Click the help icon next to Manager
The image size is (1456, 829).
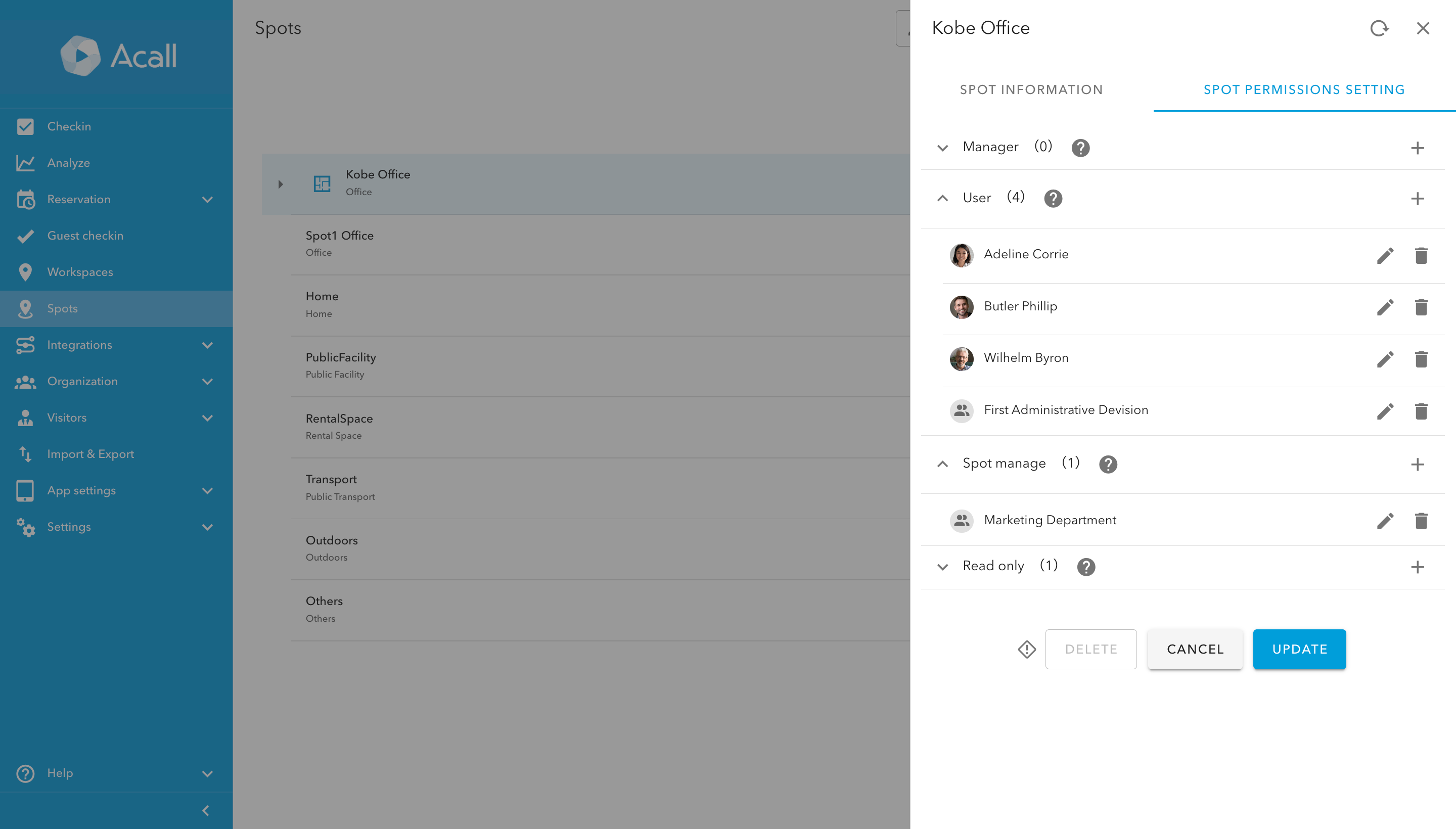(x=1080, y=148)
